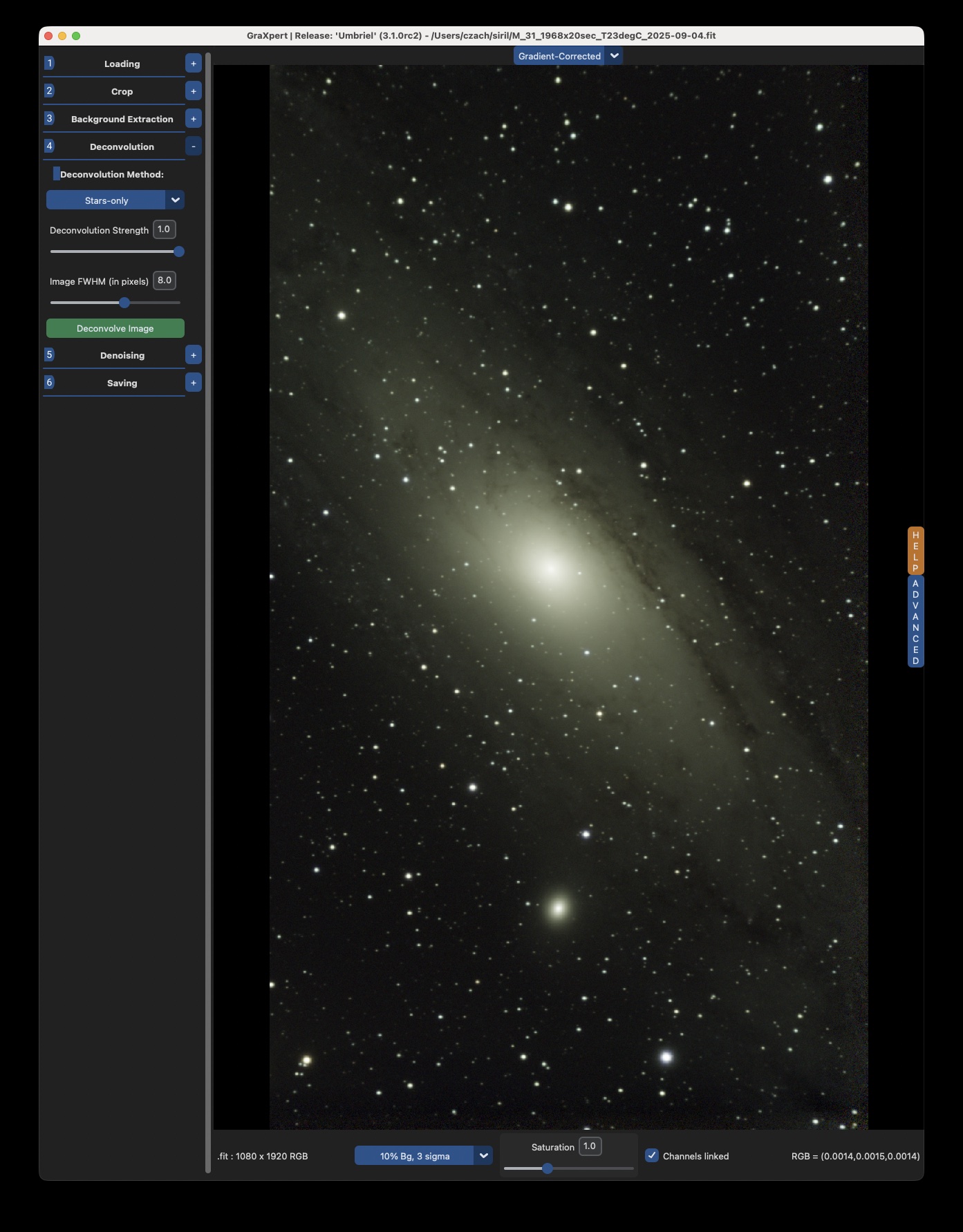Open the Gradient-Corrected view dropdown
Viewport: 963px width, 1232px height.
pos(614,56)
